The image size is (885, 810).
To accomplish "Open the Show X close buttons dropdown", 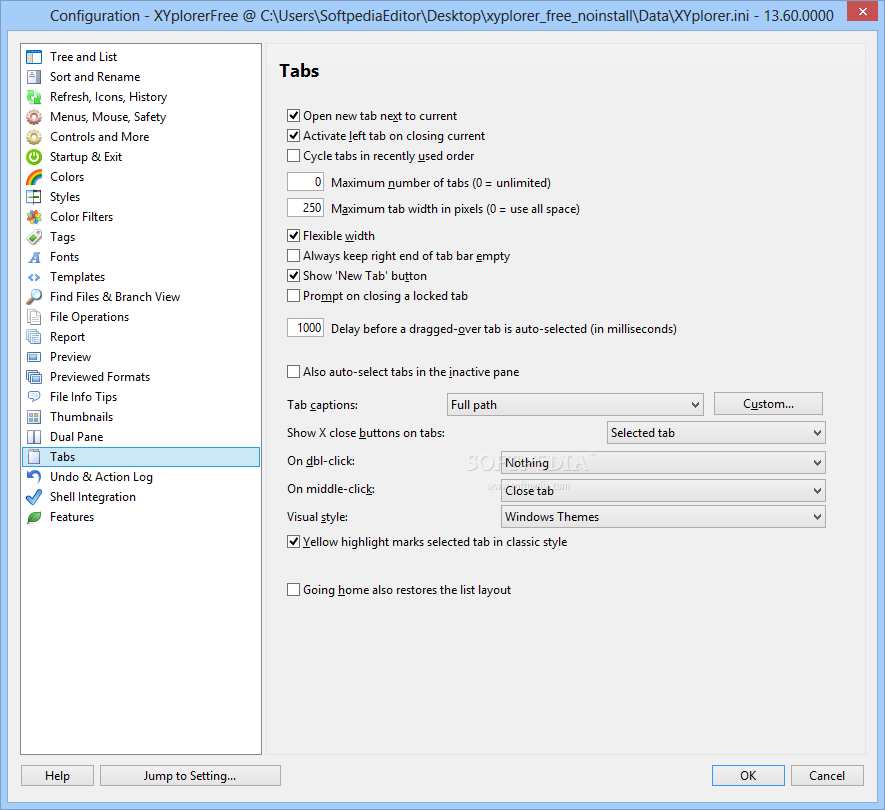I will pyautogui.click(x=716, y=433).
